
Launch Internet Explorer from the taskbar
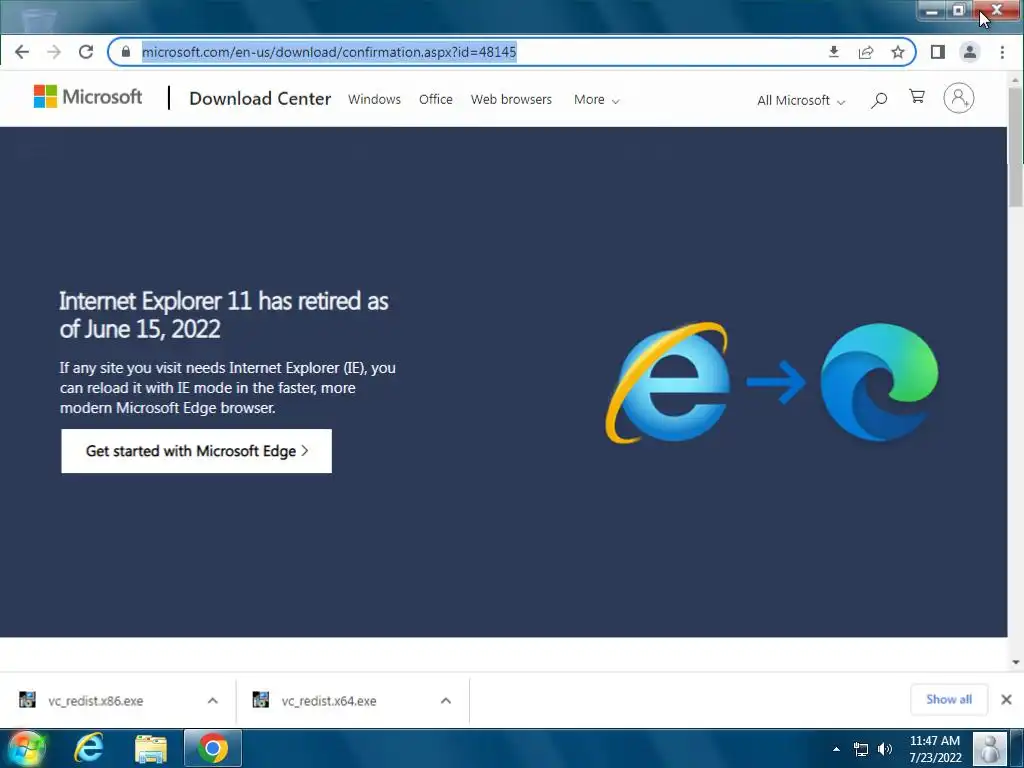(89, 748)
